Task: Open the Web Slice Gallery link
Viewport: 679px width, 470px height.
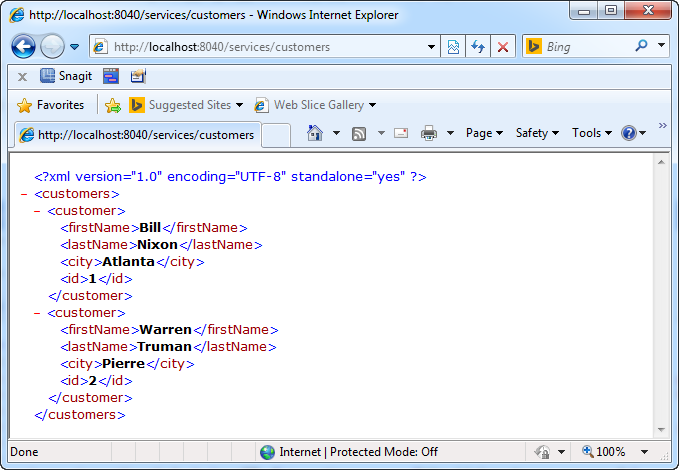Action: tap(315, 105)
